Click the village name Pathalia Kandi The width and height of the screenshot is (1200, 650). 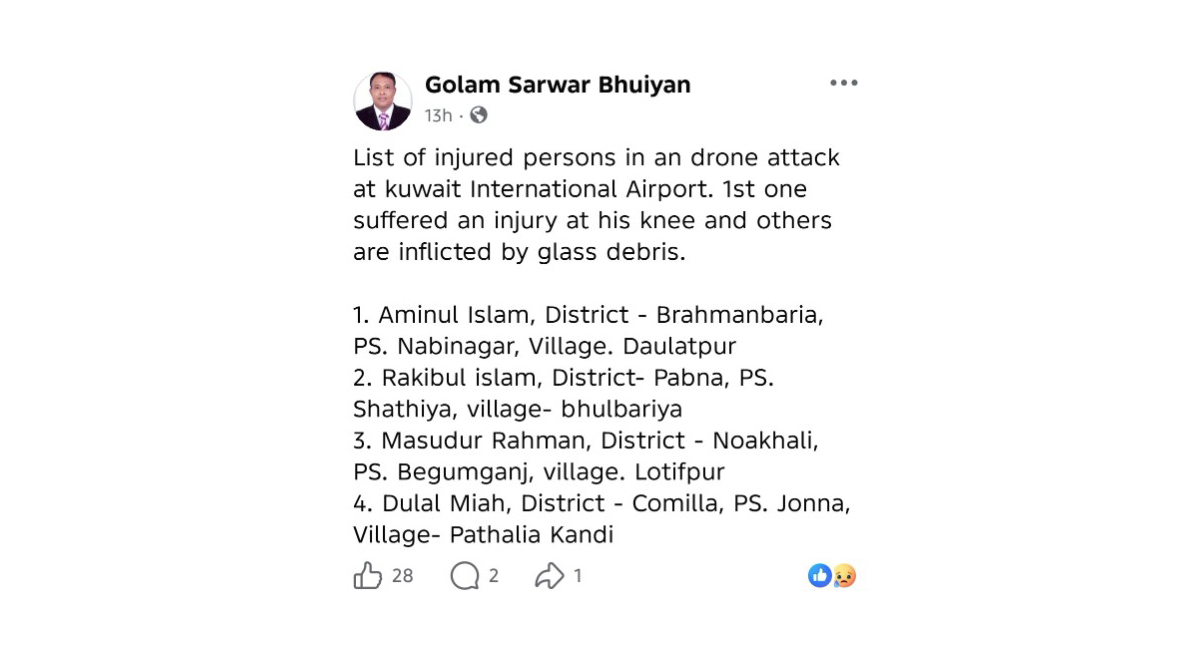click(x=531, y=535)
